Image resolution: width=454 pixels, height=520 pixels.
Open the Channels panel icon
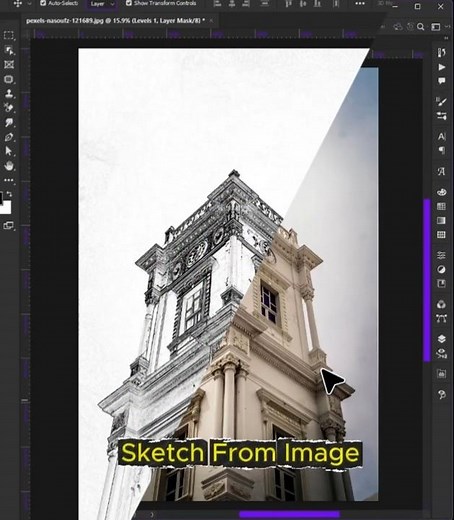pos(441,304)
